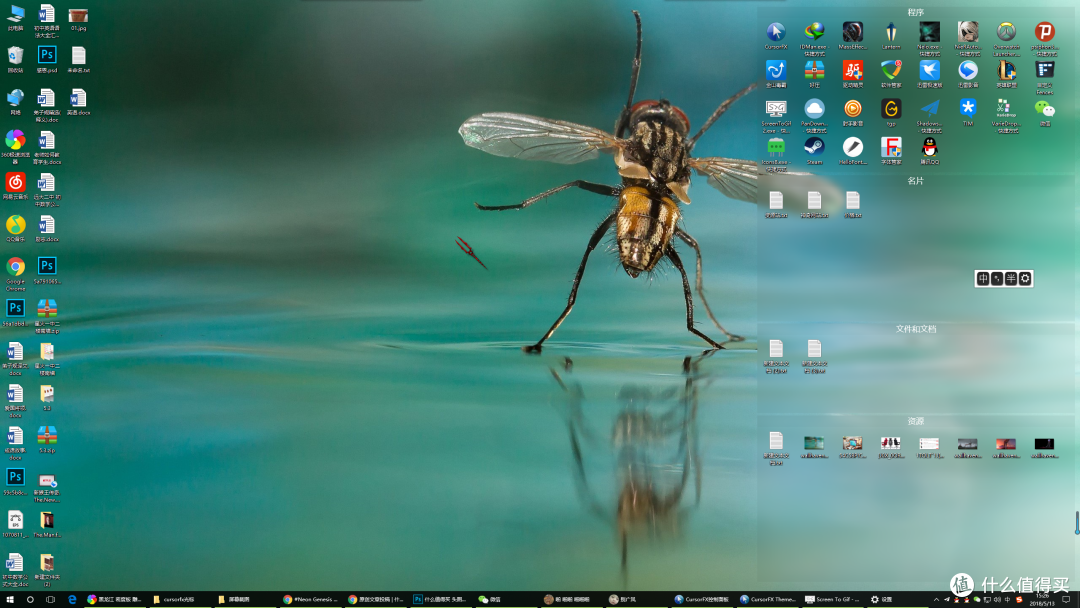Image resolution: width=1080 pixels, height=608 pixels.
Task: Open the Psiphon red P icon
Action: pyautogui.click(x=1045, y=32)
